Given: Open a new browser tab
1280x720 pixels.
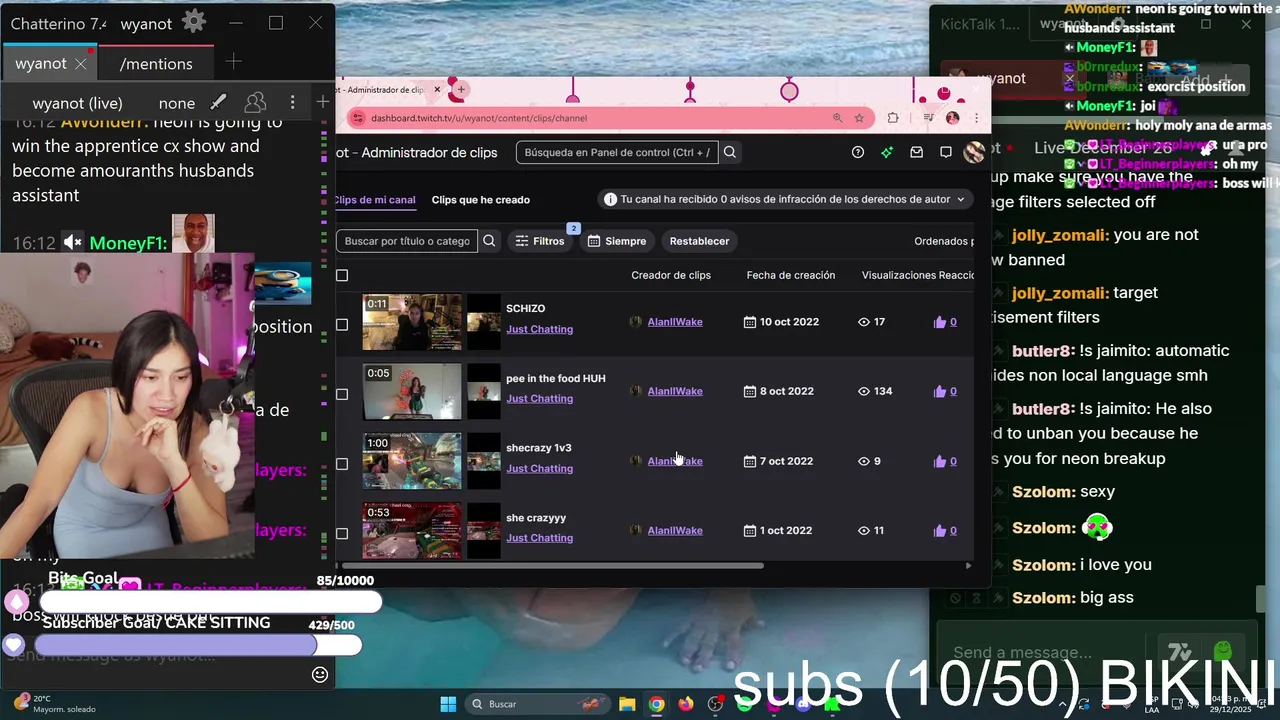Looking at the screenshot, I should coord(460,89).
